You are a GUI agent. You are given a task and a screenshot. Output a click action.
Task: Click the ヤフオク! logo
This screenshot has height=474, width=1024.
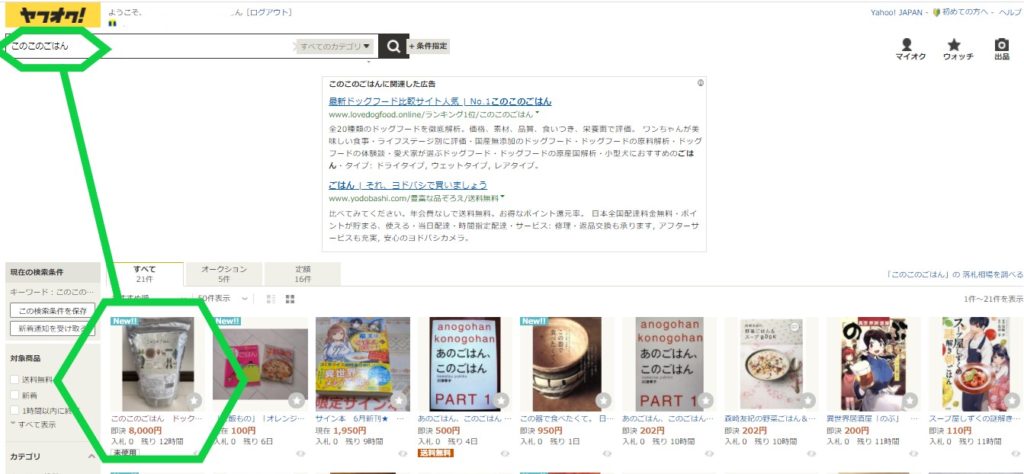[53, 15]
